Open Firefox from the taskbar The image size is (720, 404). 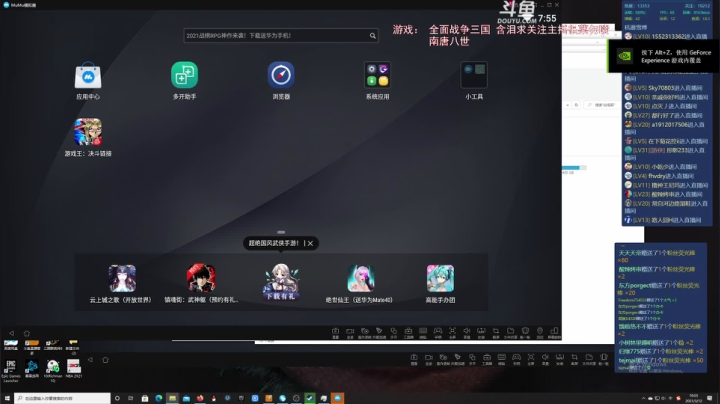[200, 398]
